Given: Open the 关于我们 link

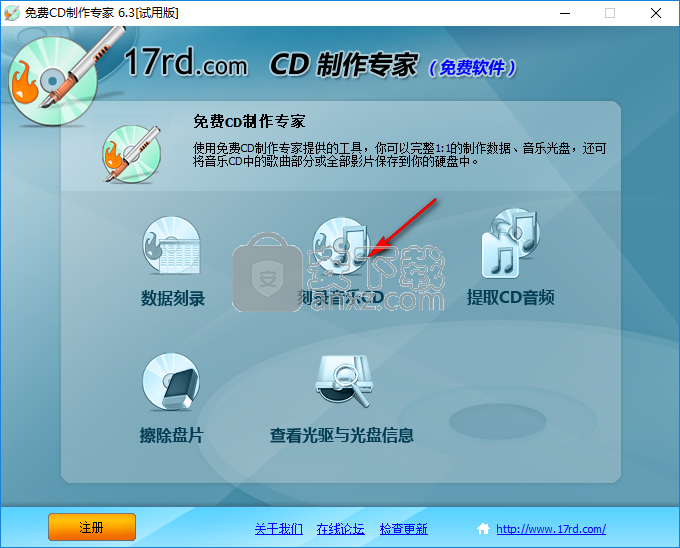Looking at the screenshot, I should [278, 529].
